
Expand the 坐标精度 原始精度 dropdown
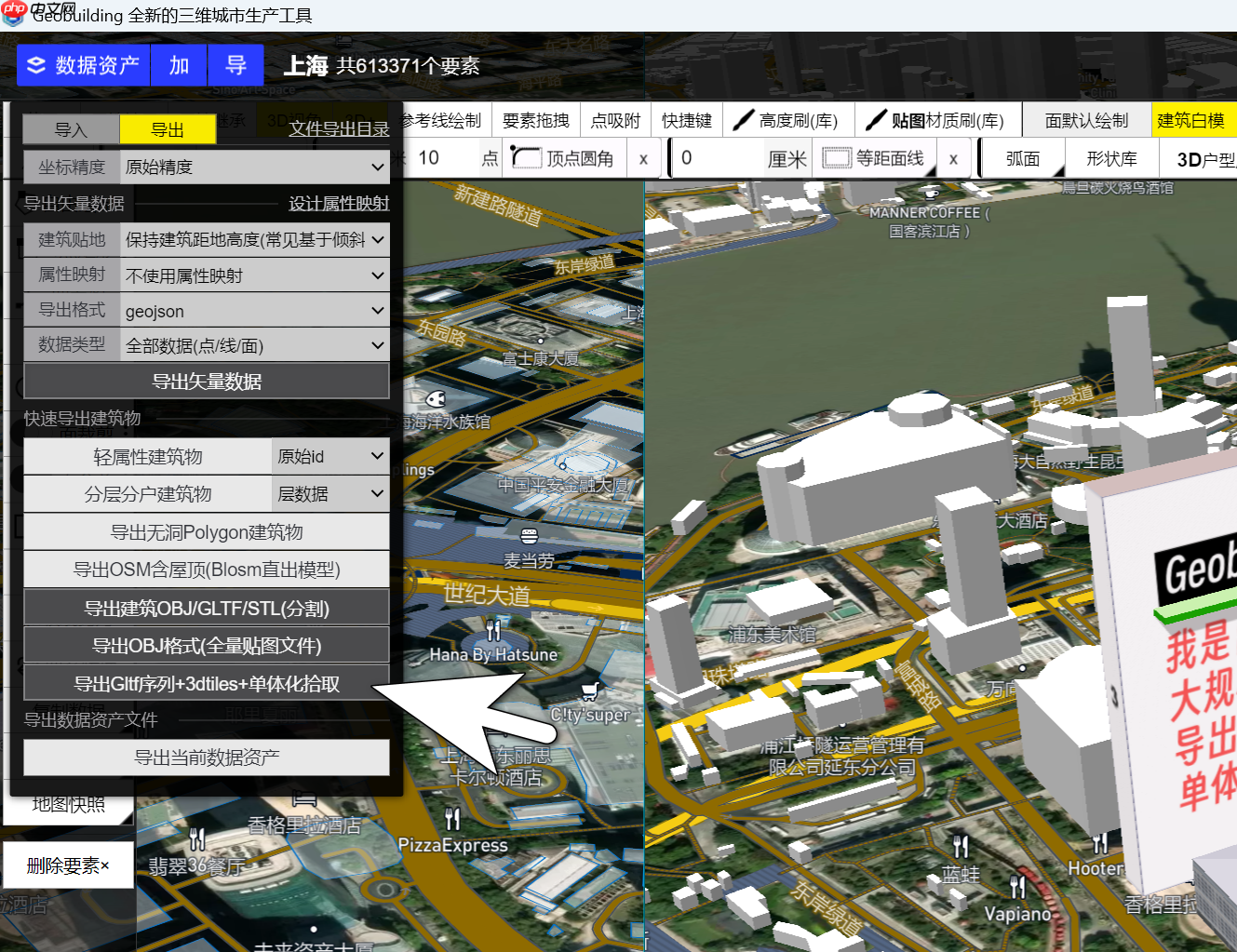(254, 167)
